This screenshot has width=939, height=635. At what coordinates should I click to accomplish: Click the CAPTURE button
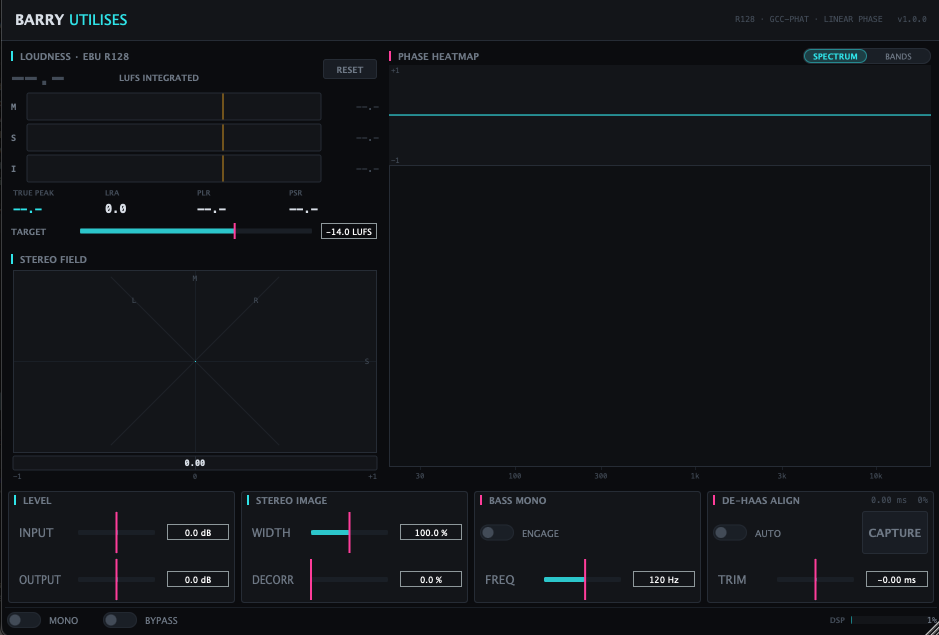tap(895, 533)
